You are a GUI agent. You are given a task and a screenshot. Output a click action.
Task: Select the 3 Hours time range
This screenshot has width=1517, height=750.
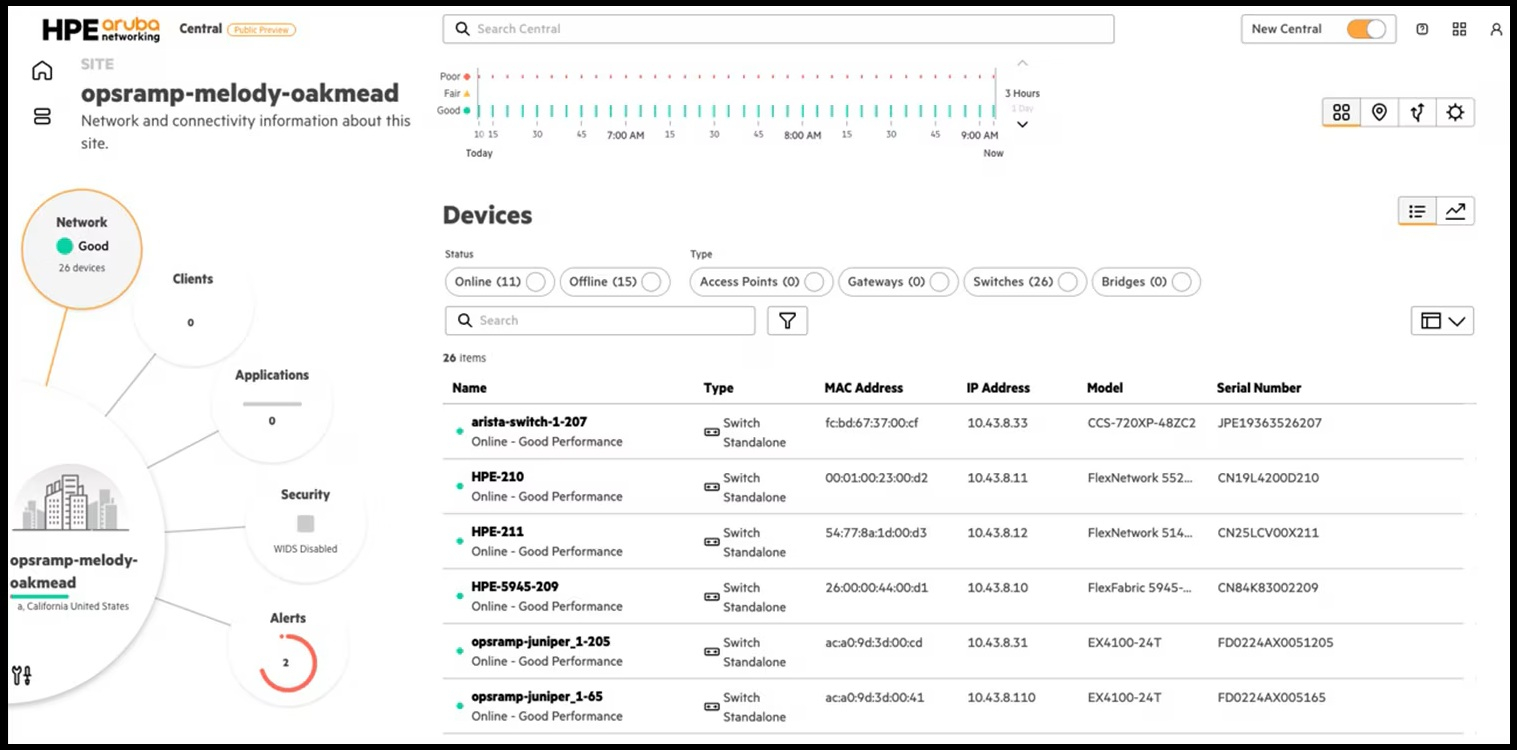1022,94
